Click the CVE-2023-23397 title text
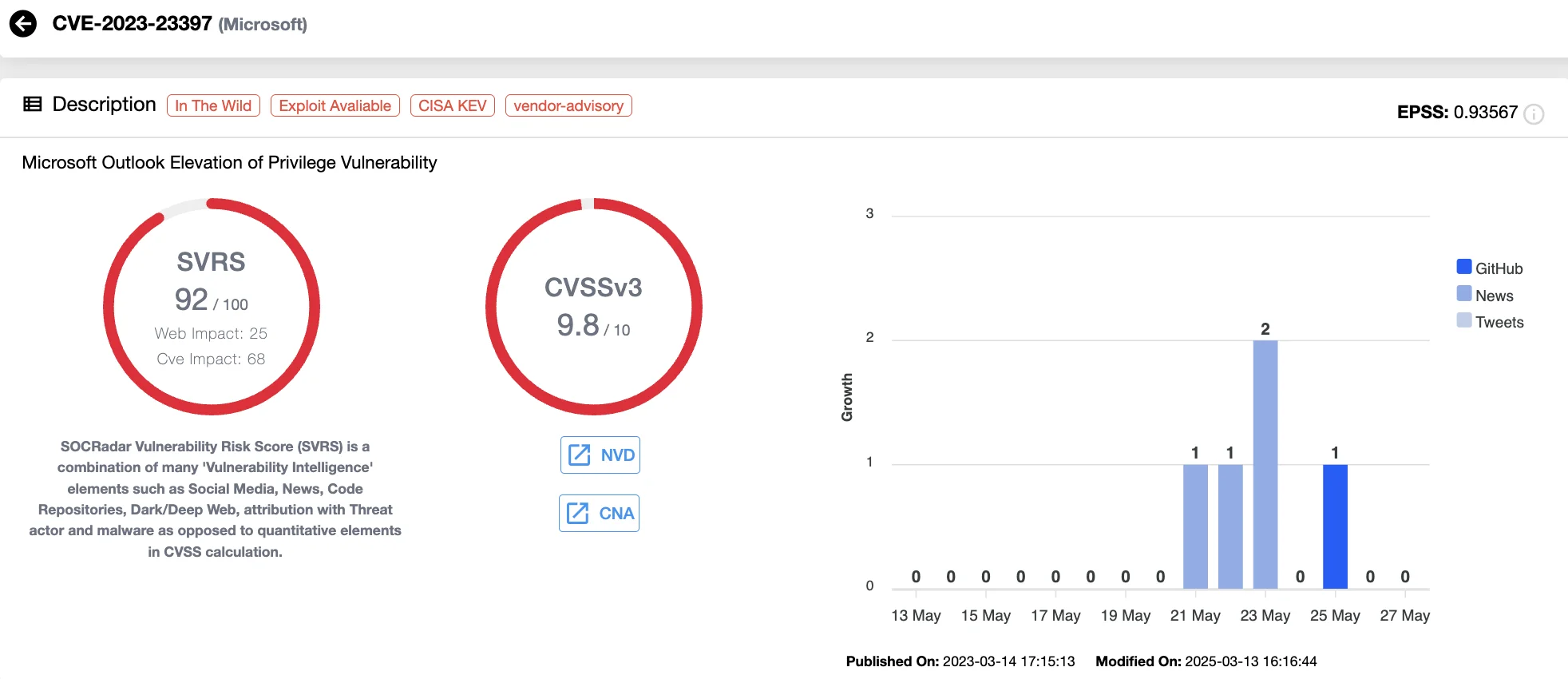The height and width of the screenshot is (679, 1568). [133, 24]
